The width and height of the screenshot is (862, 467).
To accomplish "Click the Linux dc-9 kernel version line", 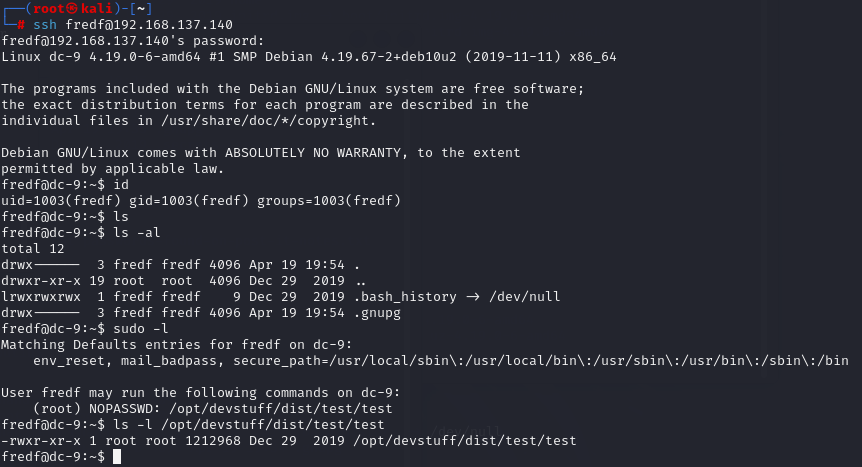I will point(308,56).
